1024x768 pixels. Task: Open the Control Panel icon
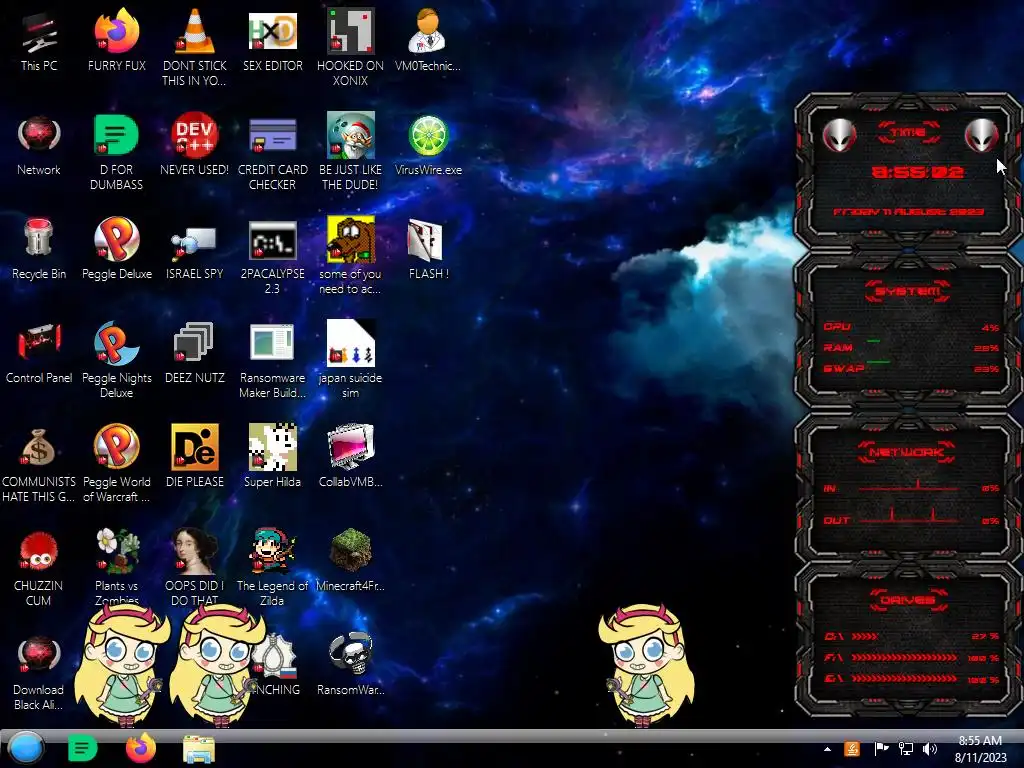pos(39,353)
